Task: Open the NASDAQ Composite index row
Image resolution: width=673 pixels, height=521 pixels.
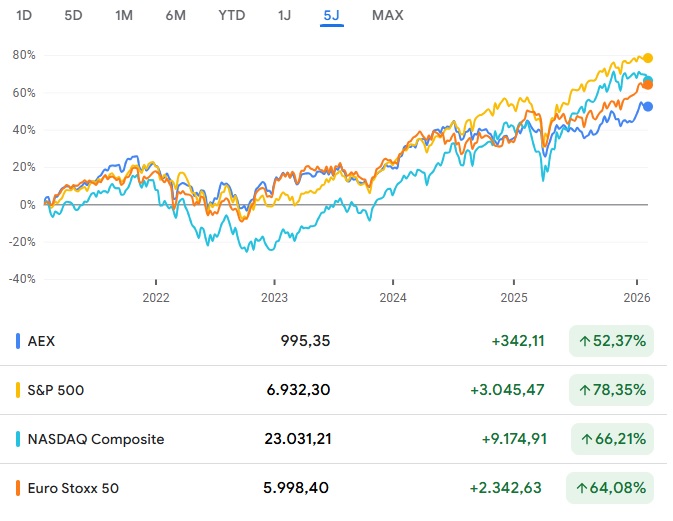Action: coord(96,439)
